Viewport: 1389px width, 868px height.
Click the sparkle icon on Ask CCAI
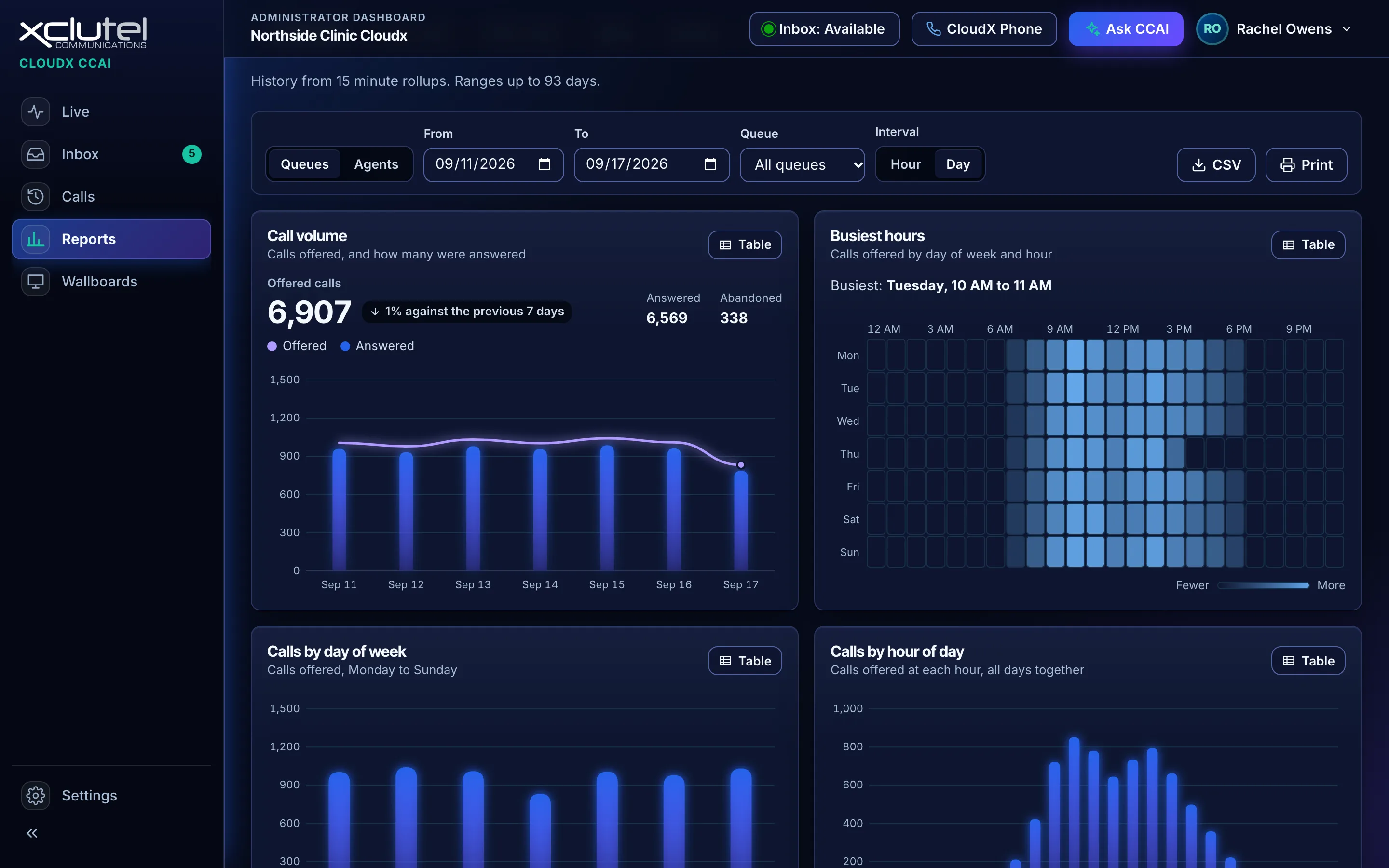[1092, 29]
